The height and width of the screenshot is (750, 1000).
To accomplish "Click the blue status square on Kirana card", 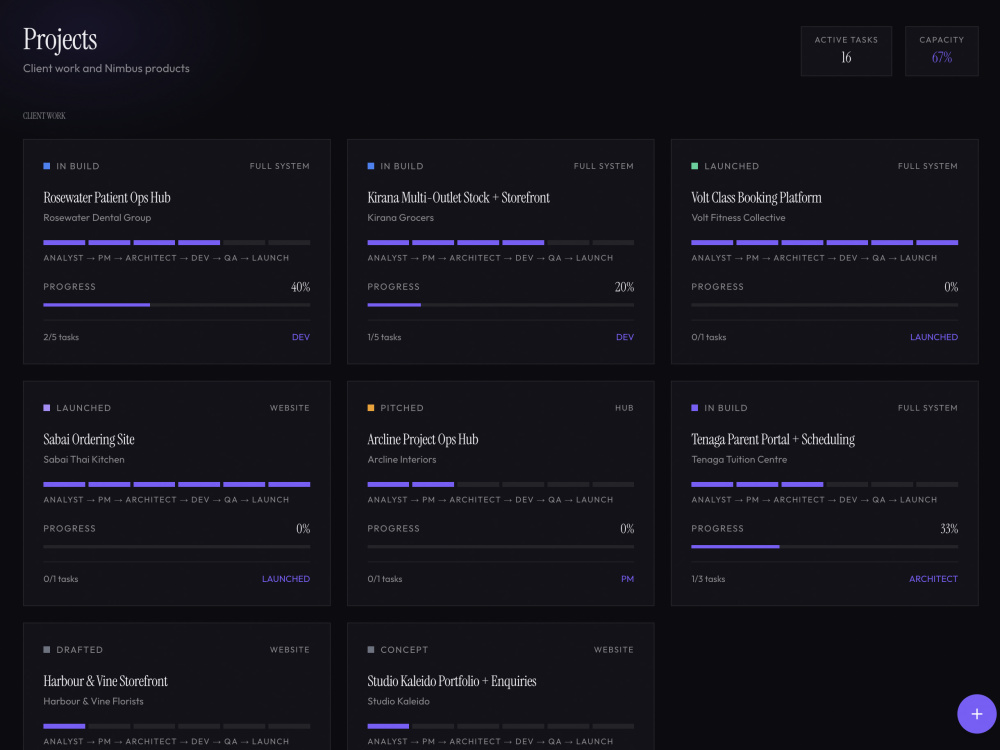I will click(x=371, y=166).
